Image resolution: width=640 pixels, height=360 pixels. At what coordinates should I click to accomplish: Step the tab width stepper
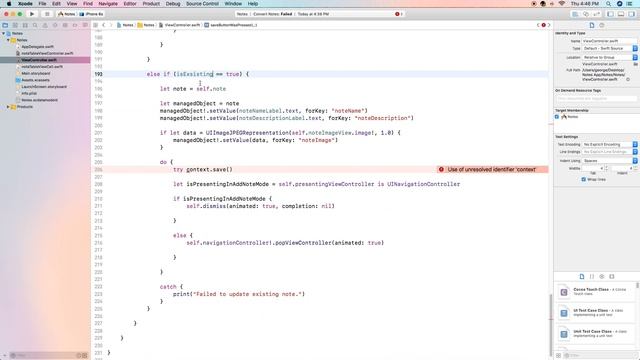click(606, 168)
